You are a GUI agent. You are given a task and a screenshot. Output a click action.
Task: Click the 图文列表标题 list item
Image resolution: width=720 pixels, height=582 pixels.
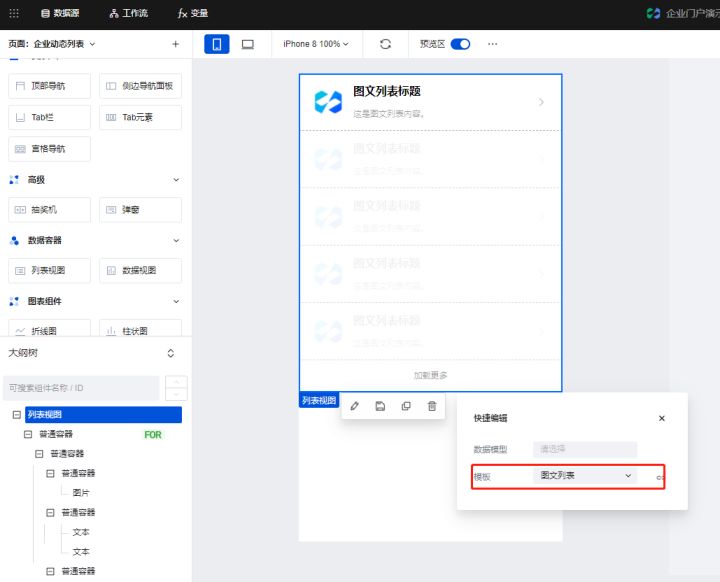coord(430,102)
